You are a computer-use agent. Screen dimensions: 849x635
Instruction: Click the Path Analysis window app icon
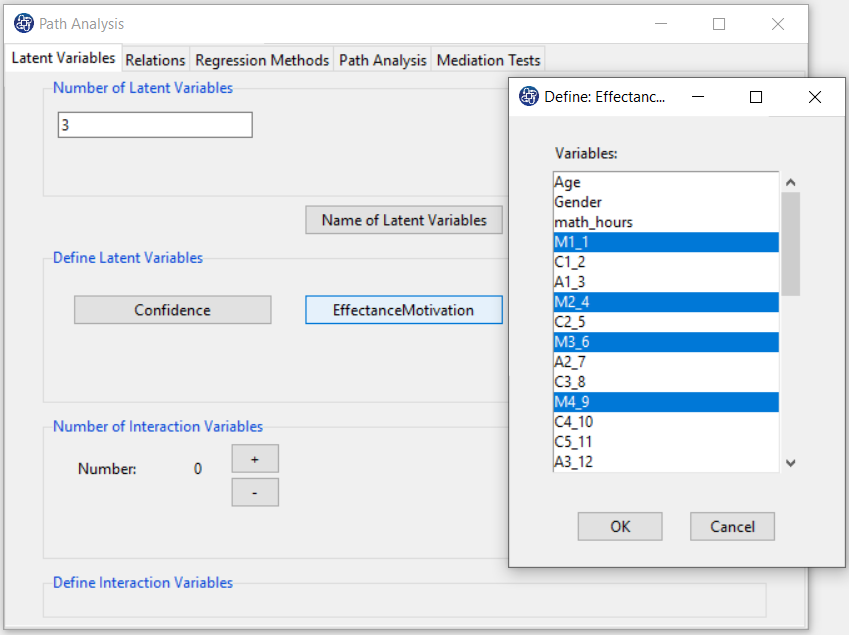[x=24, y=24]
